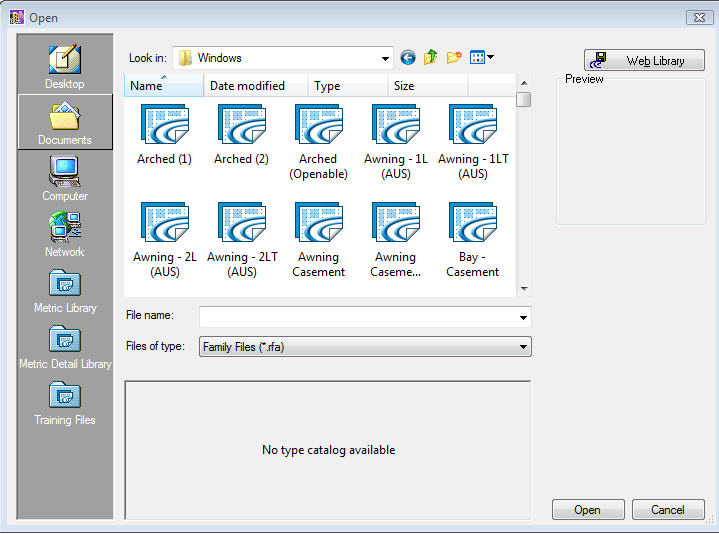Image resolution: width=719 pixels, height=534 pixels.
Task: Select the Awning - 1L (AUS) file
Action: [x=396, y=142]
